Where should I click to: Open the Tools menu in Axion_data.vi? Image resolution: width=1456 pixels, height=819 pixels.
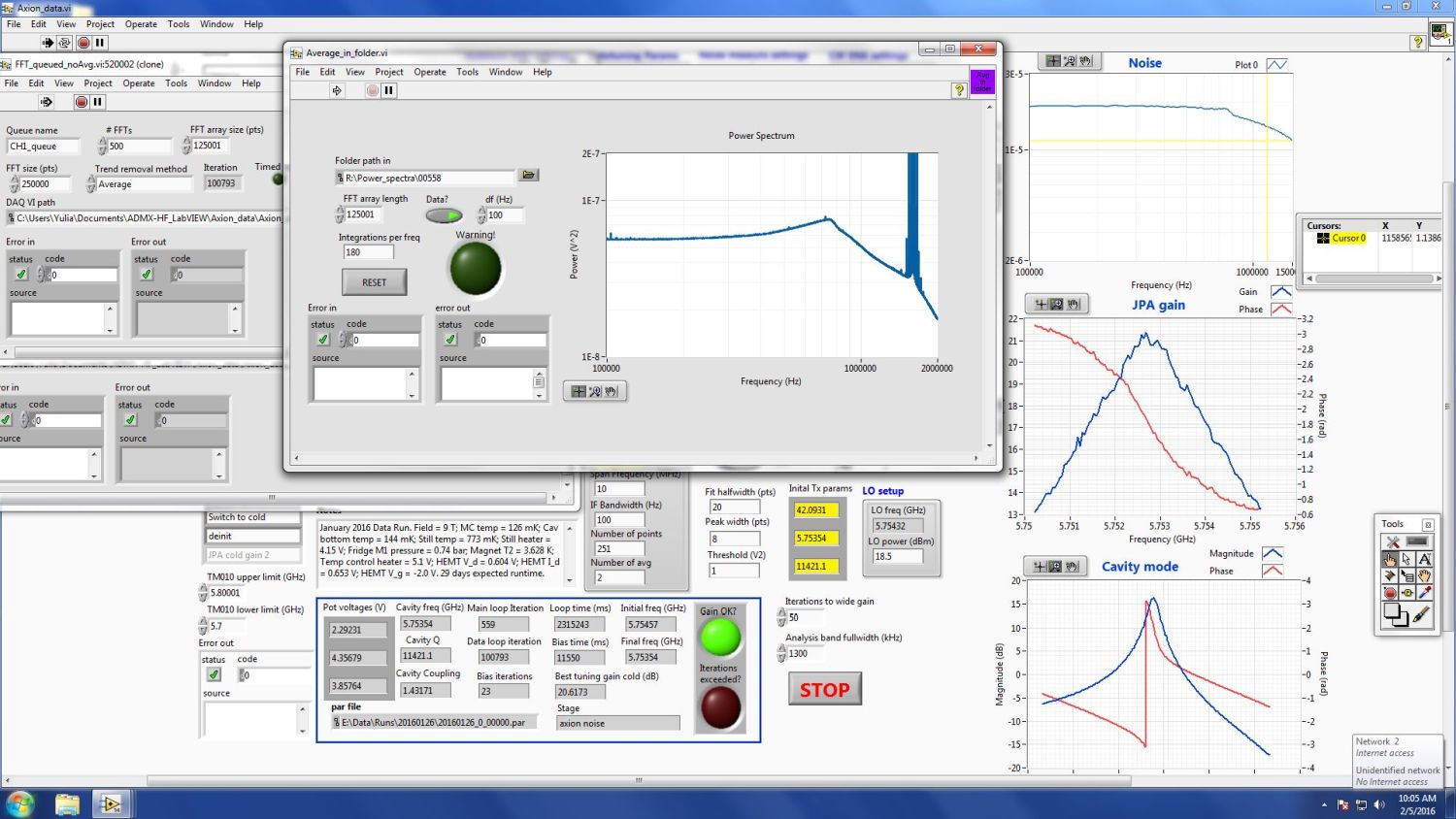tap(178, 24)
